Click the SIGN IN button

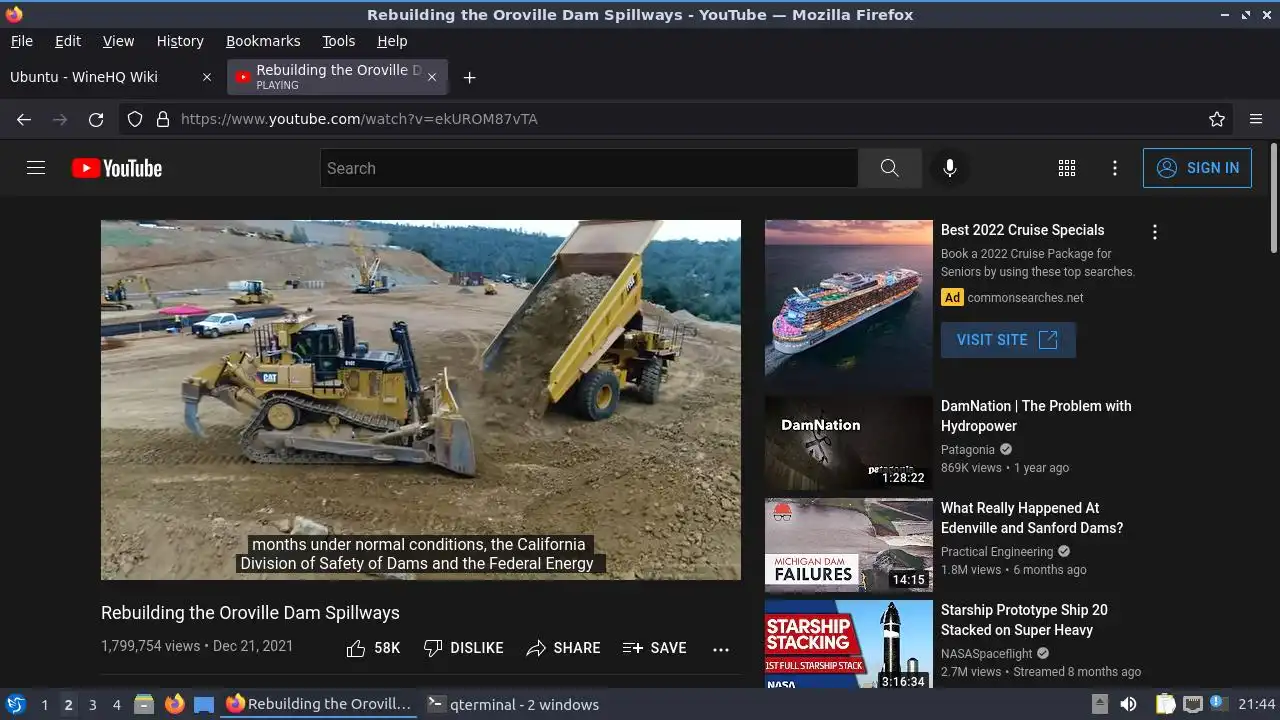tap(1197, 168)
